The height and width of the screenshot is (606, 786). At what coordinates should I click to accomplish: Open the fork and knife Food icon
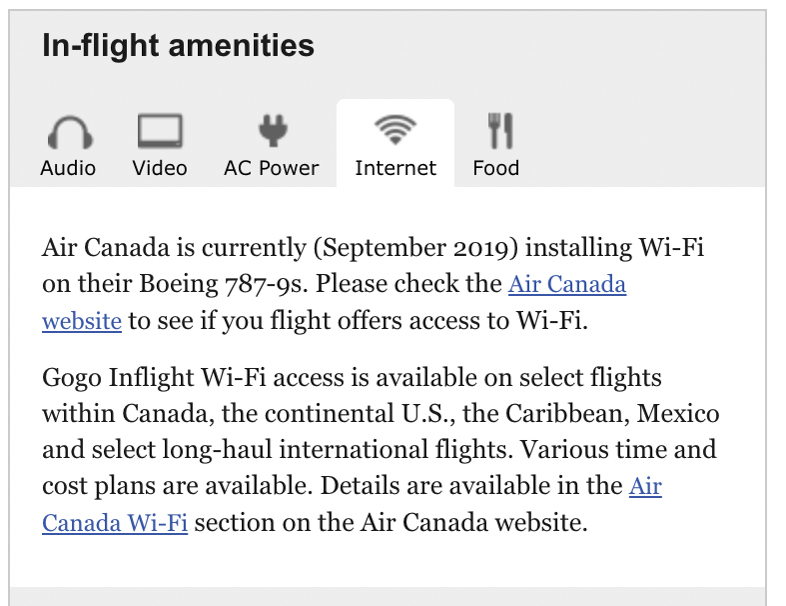tap(499, 131)
